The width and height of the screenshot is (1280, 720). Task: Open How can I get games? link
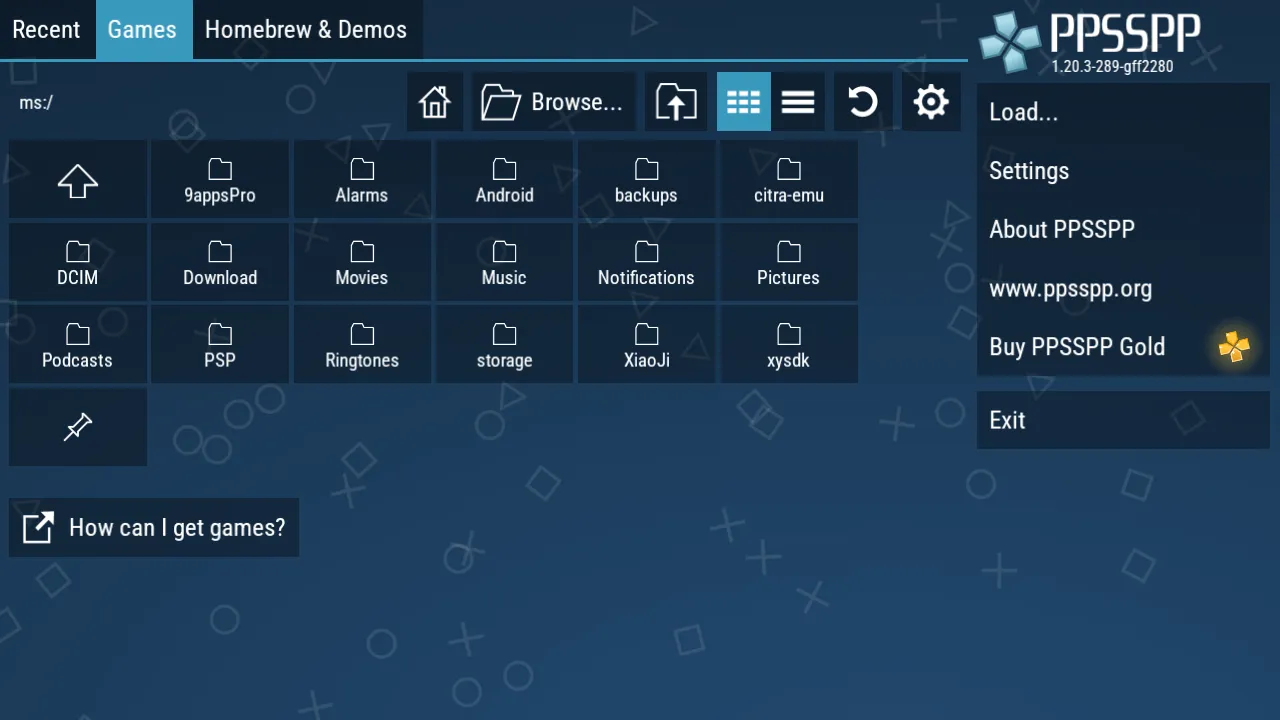[154, 527]
